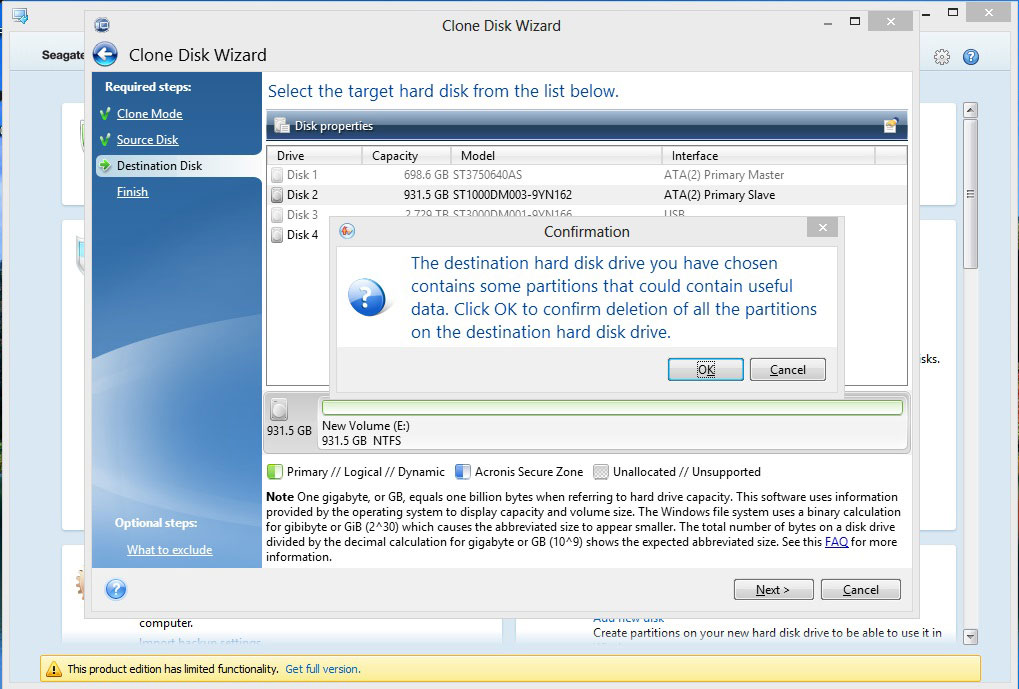This screenshot has width=1019, height=689.
Task: Go to Source Disk step
Action: [x=147, y=140]
